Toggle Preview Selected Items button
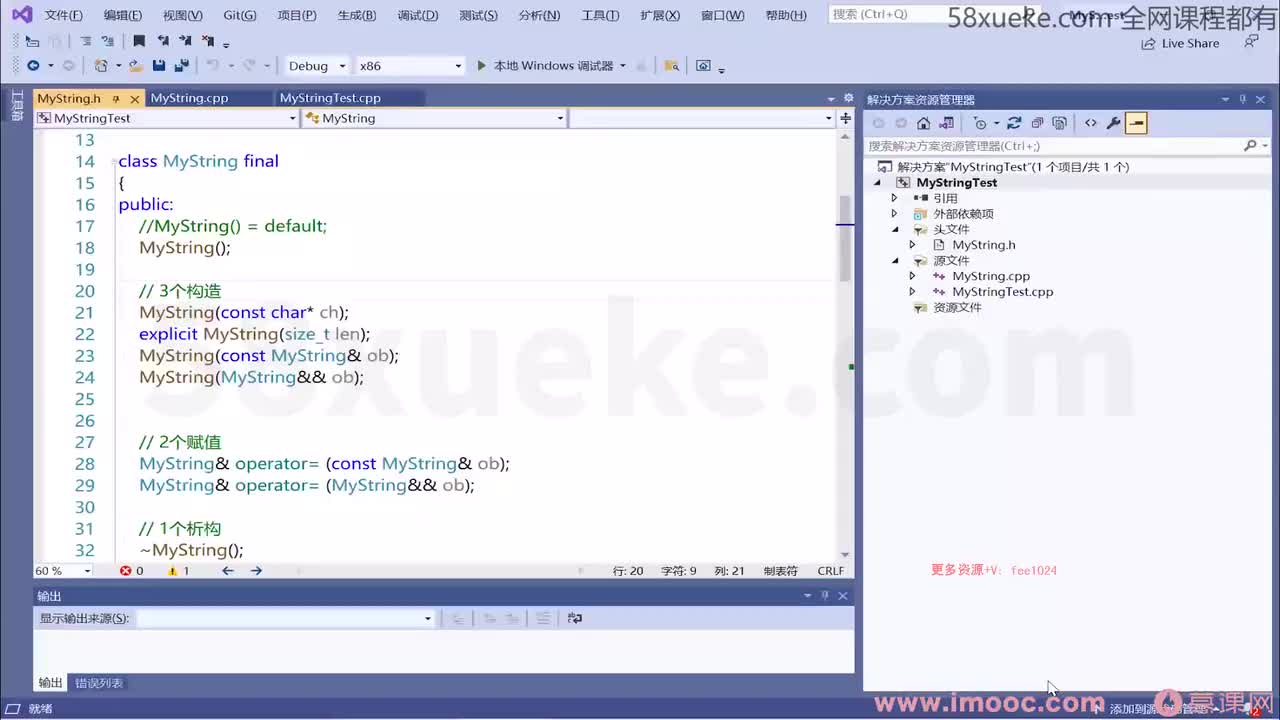 (1136, 123)
